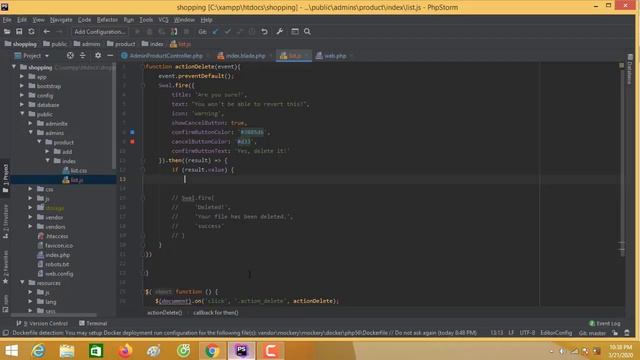The height and width of the screenshot is (360, 640).
Task: Collapse the shopping root folder
Action: click(14, 67)
